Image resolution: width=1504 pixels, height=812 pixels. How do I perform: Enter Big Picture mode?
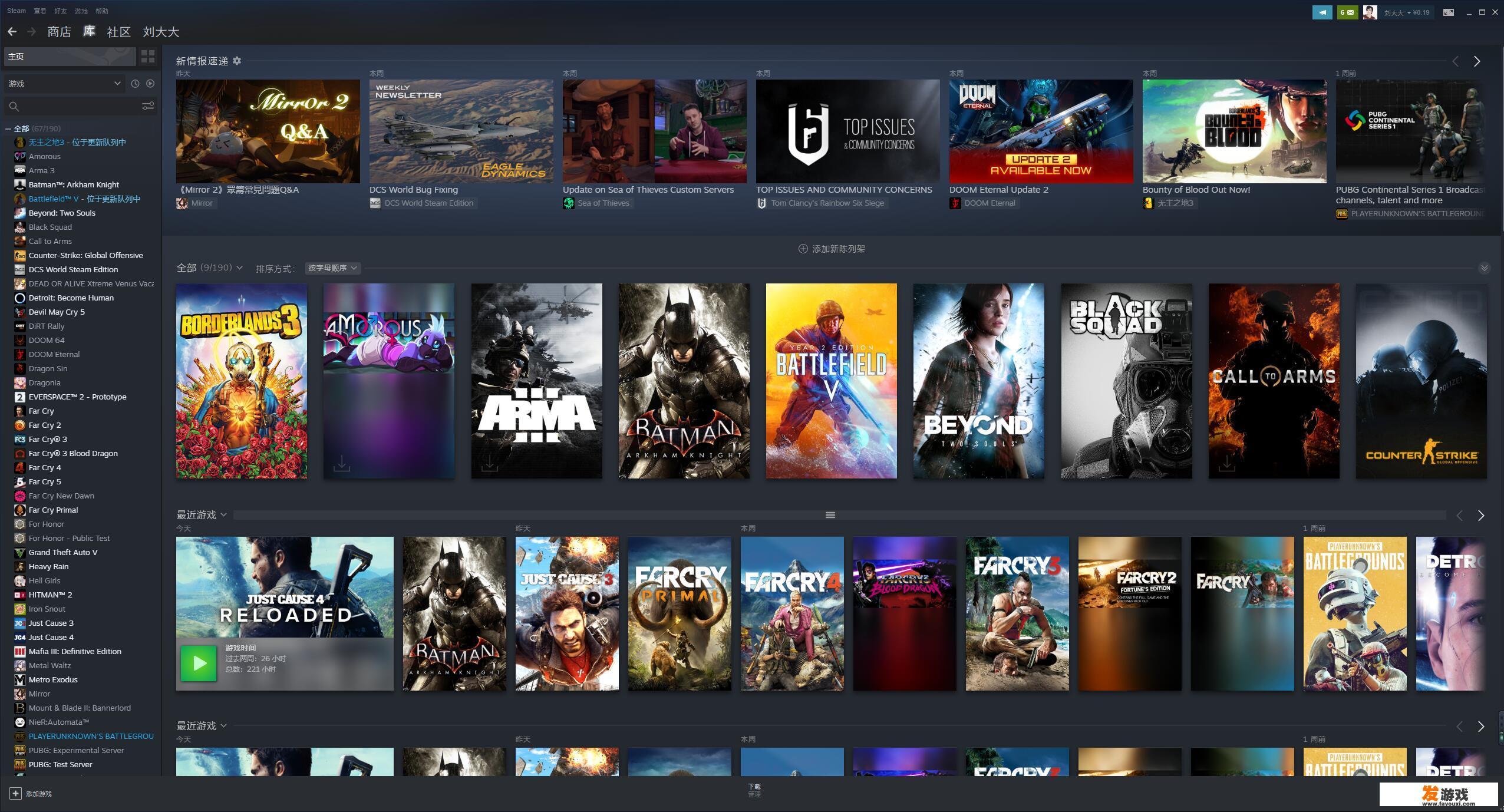(x=1449, y=12)
